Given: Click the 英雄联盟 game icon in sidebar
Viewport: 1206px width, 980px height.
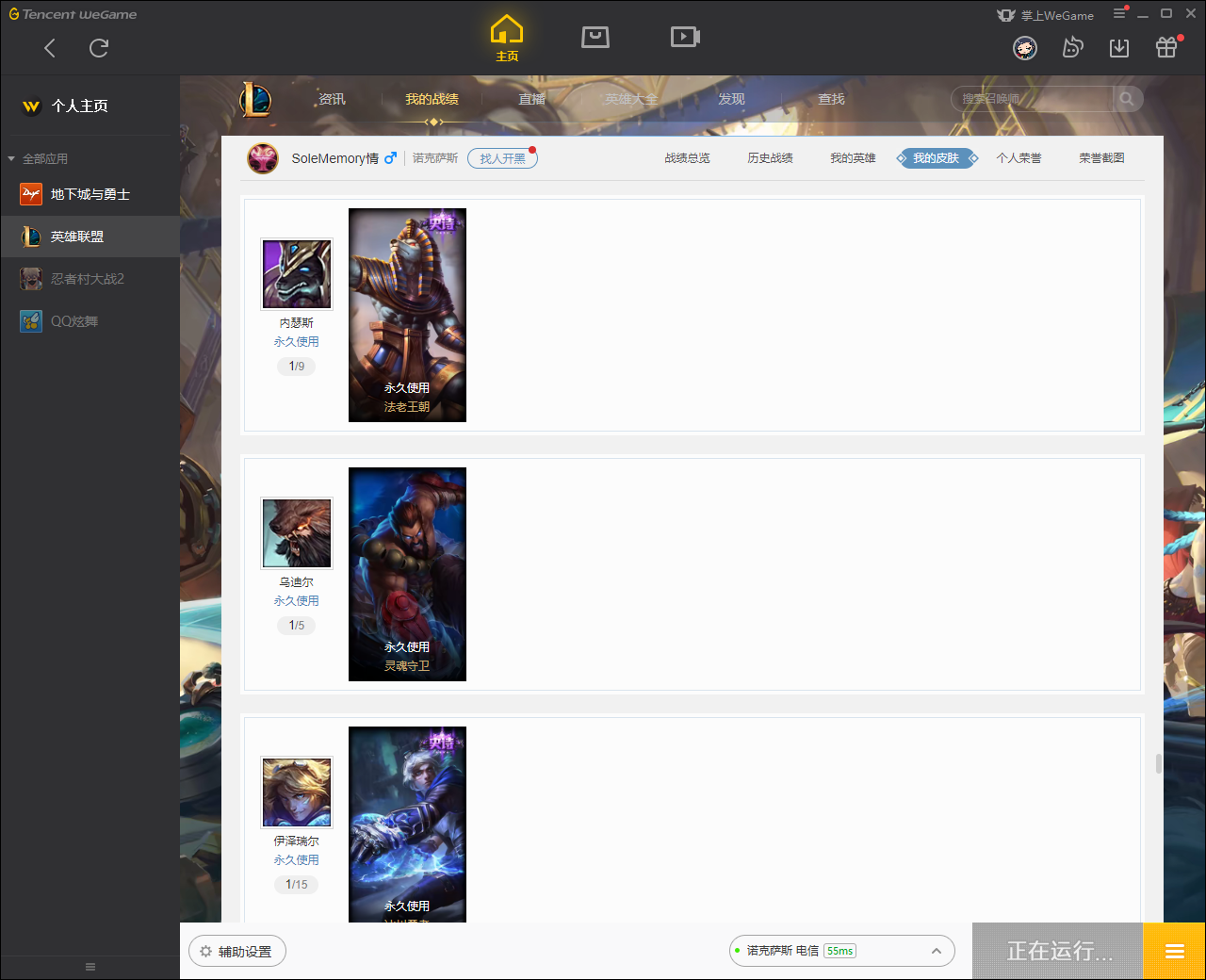Looking at the screenshot, I should pyautogui.click(x=31, y=237).
